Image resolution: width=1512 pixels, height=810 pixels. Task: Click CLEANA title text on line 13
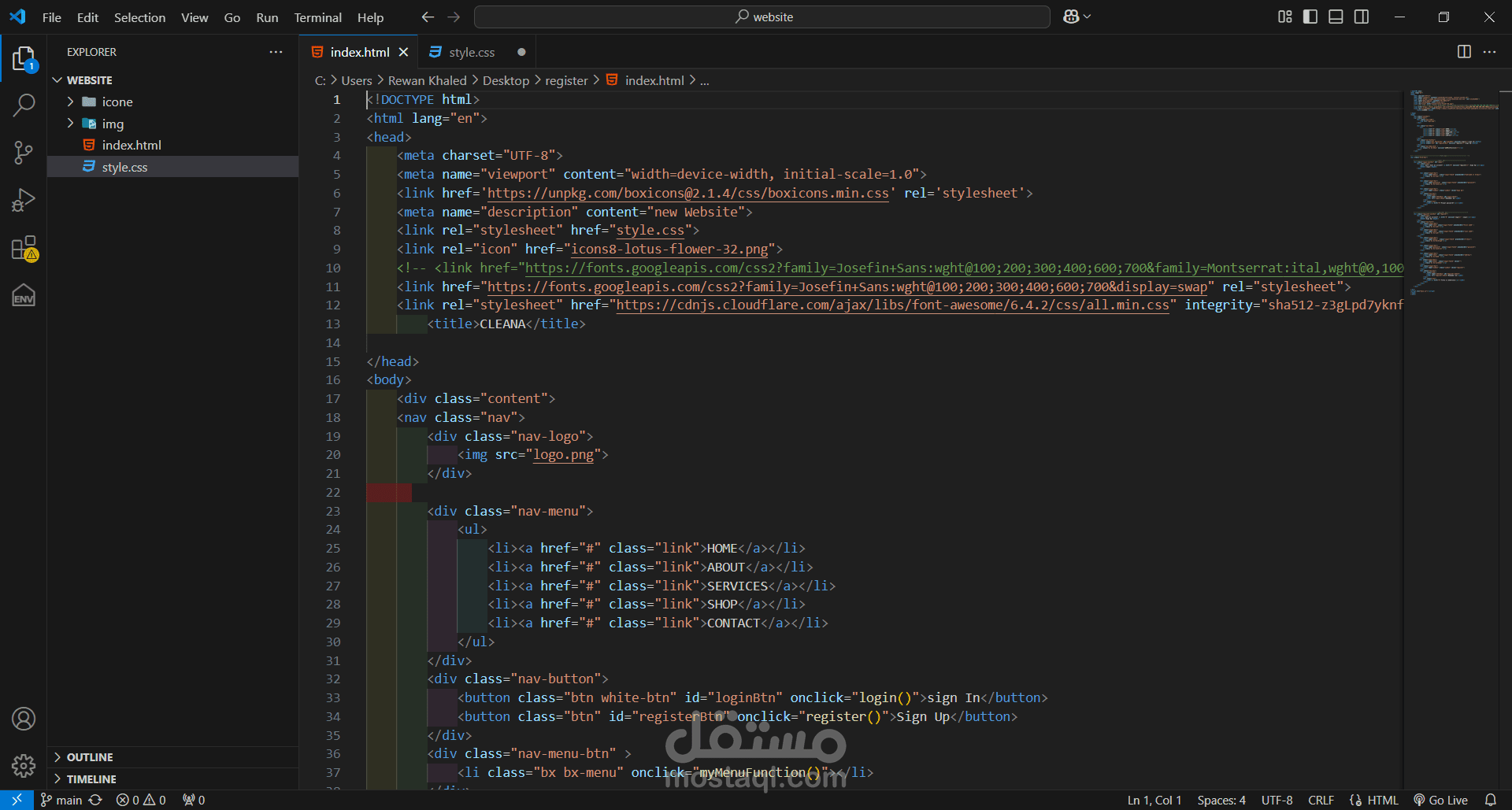pyautogui.click(x=502, y=324)
